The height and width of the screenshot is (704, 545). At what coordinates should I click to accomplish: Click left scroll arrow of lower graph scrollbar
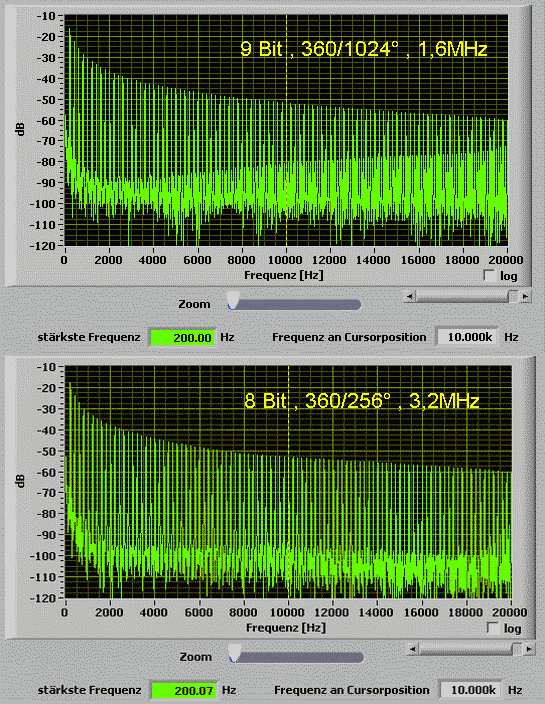[x=413, y=649]
